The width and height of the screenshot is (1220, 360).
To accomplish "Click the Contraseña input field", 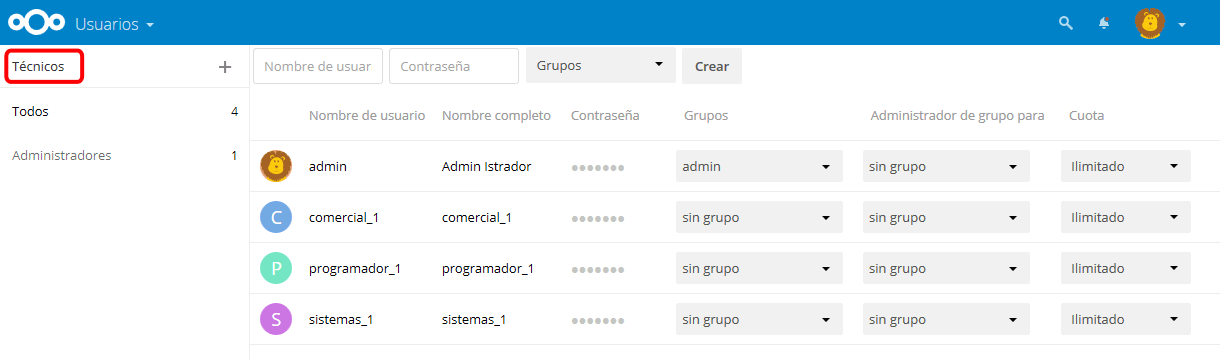I will (454, 66).
